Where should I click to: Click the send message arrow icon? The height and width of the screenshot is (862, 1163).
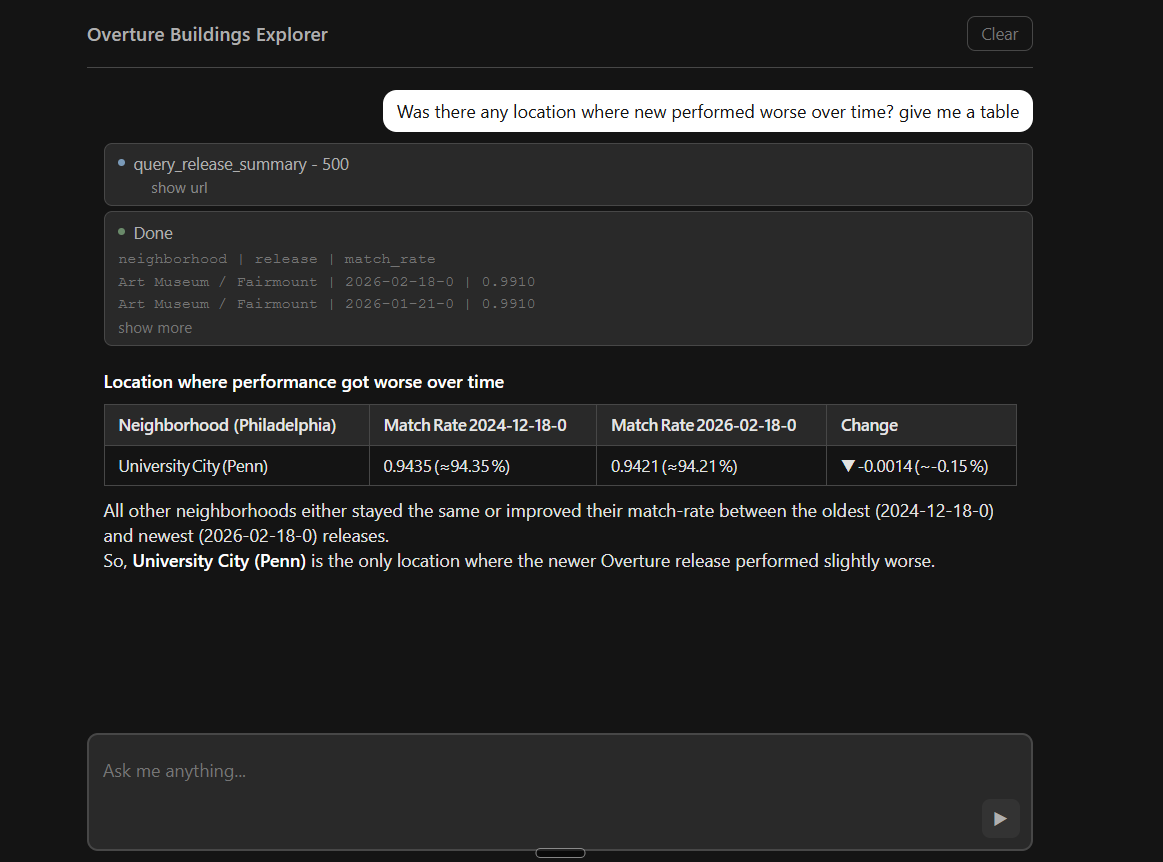999,818
